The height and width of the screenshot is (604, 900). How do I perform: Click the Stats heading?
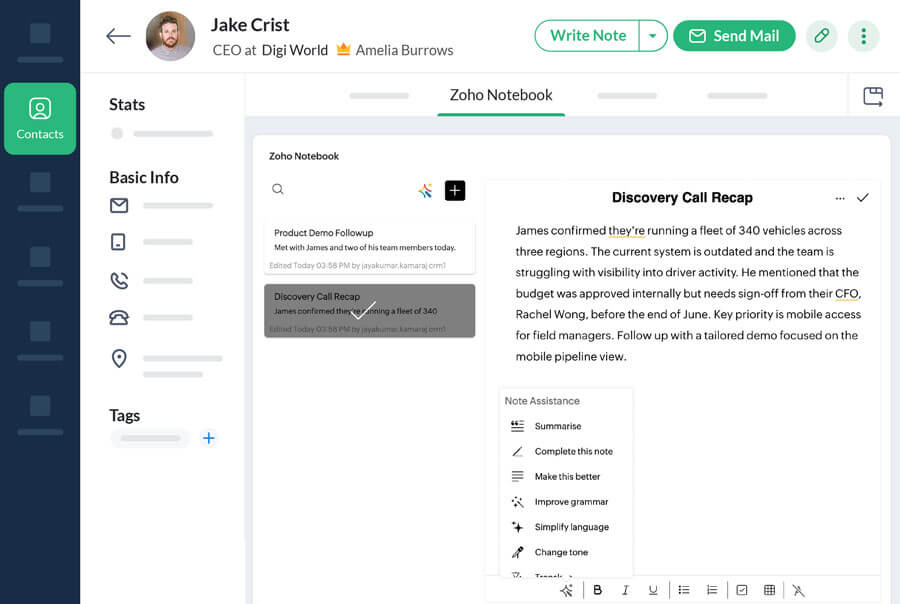tap(127, 104)
